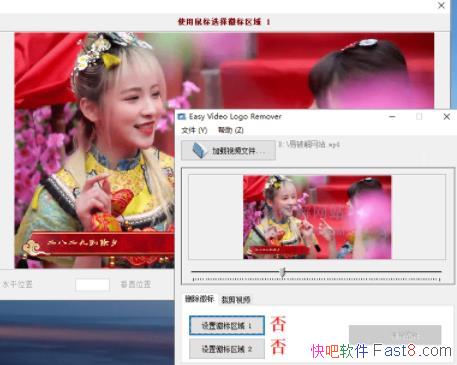457x365 pixels.
Task: Click the red 否 status beside 设置徽标区域 1
Action: point(278,324)
